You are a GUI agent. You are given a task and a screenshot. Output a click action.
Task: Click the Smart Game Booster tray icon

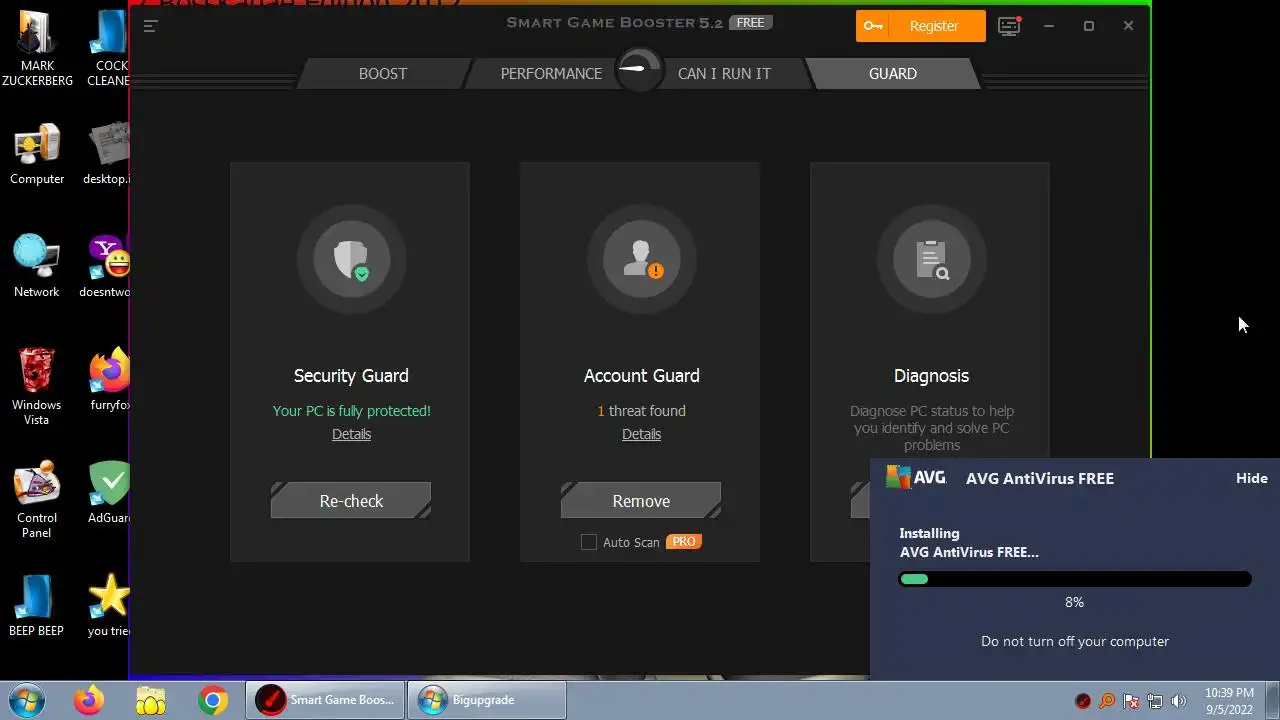1083,701
